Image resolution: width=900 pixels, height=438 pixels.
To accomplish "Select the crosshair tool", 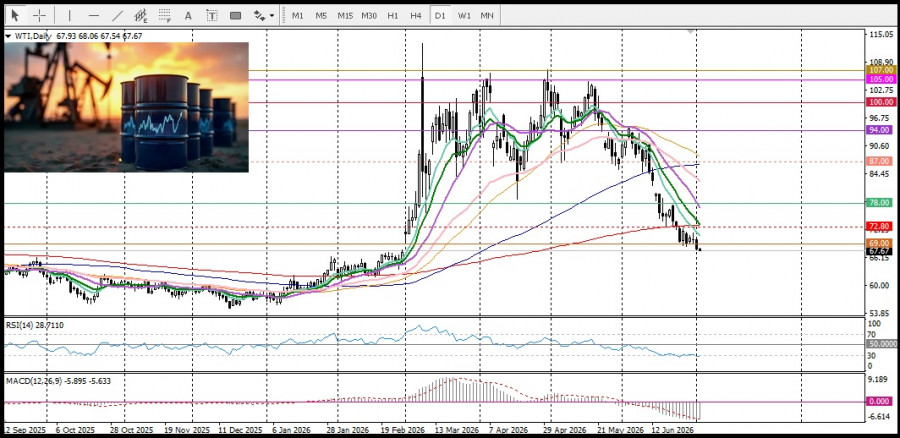I will (39, 15).
